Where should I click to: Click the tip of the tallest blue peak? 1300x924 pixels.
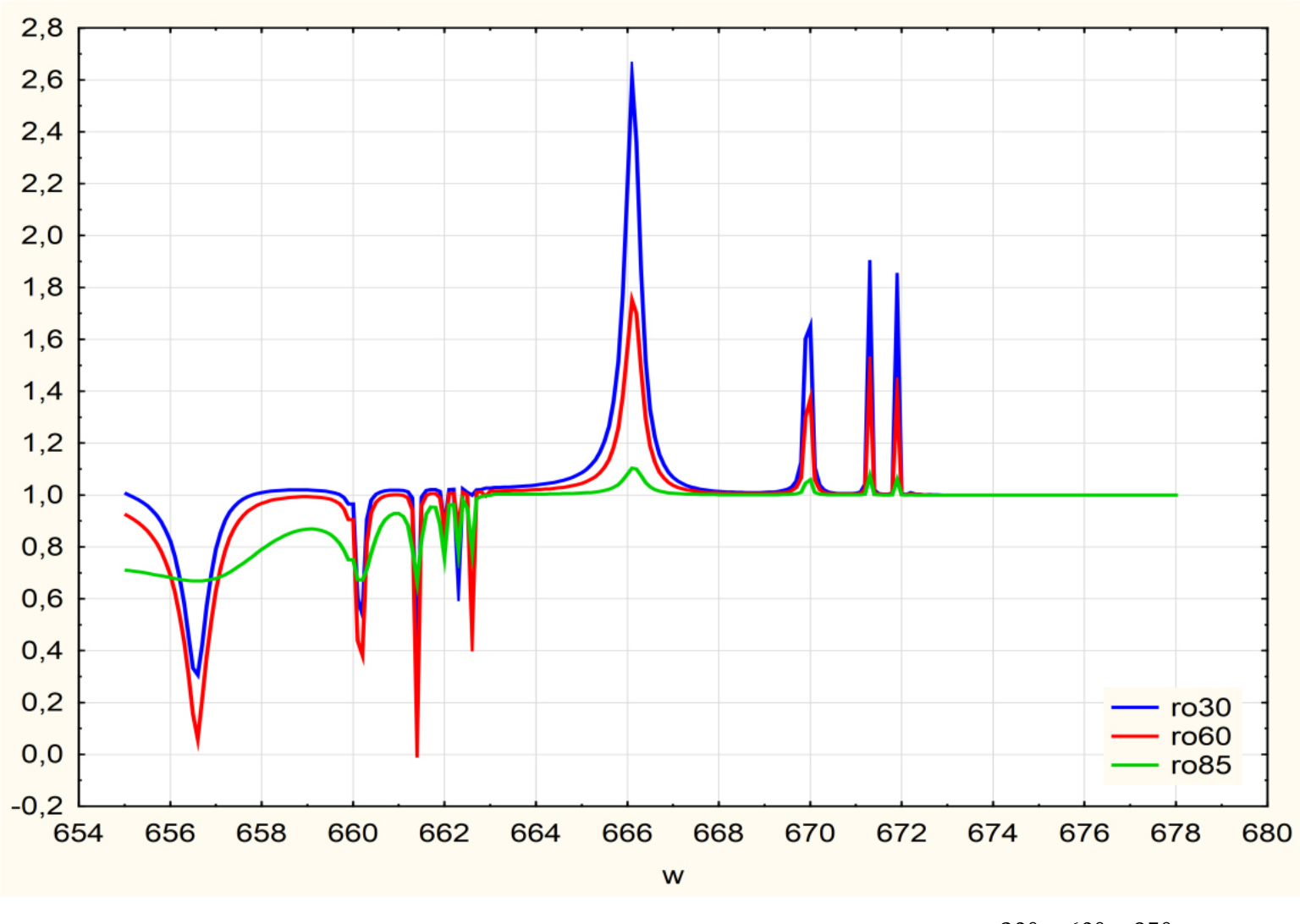point(631,63)
